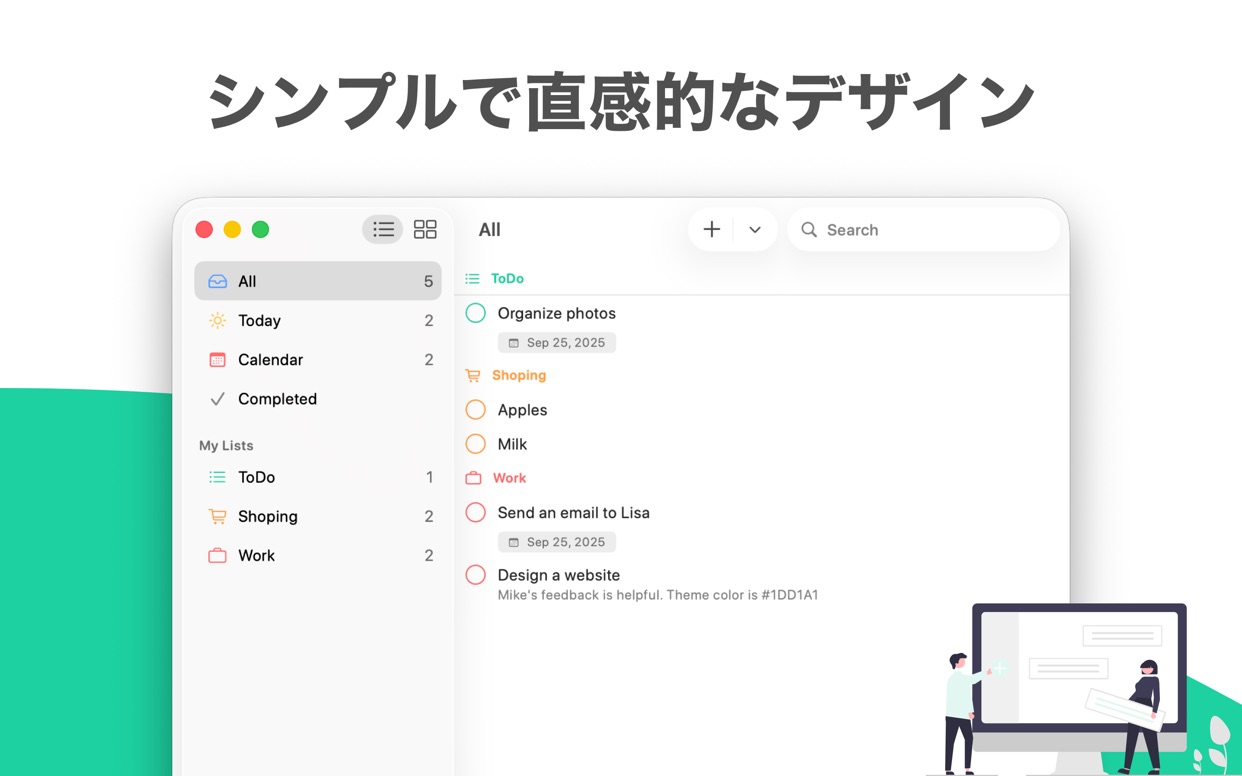Switch to list view layout
This screenshot has width=1242, height=776.
click(x=383, y=229)
